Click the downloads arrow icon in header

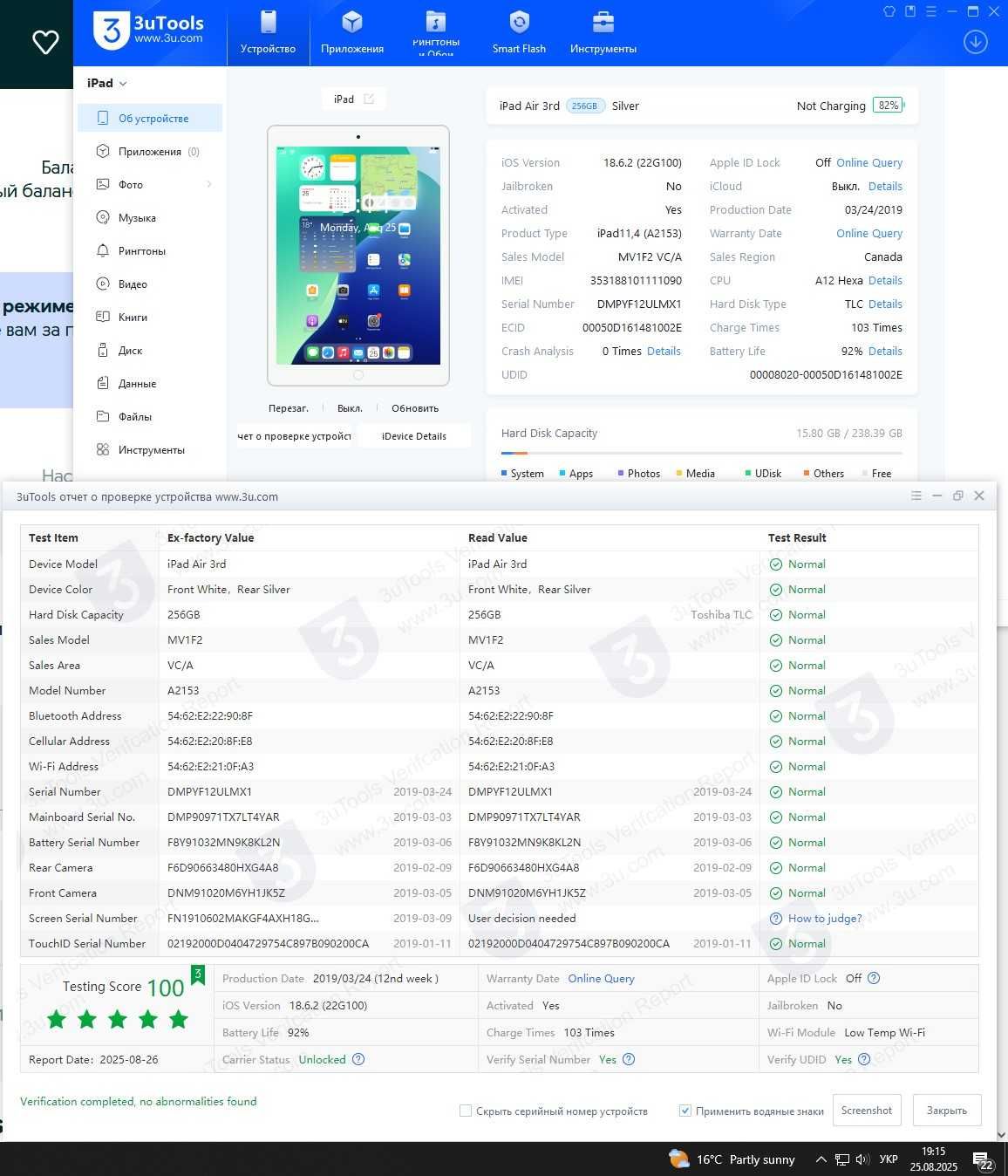pos(975,41)
